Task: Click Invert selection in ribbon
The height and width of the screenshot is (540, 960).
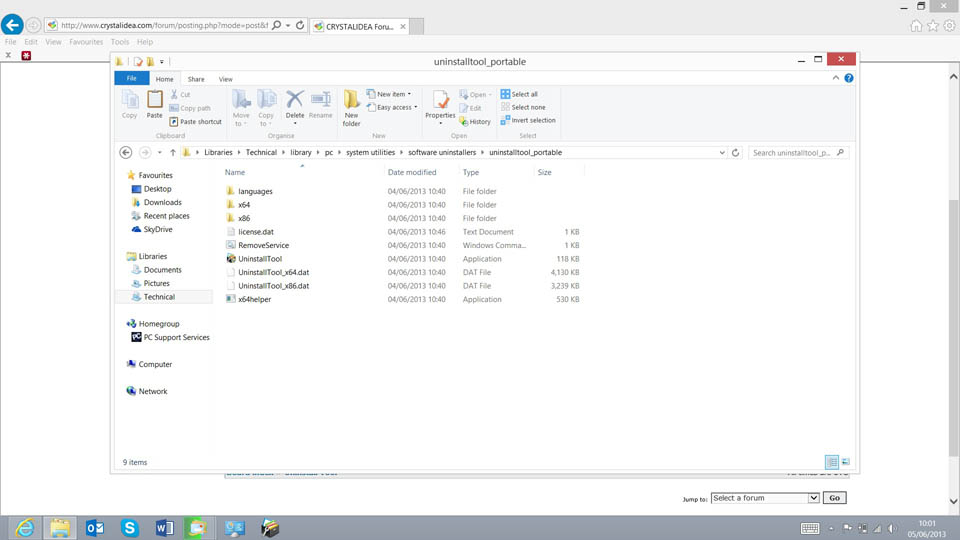Action: [x=528, y=120]
